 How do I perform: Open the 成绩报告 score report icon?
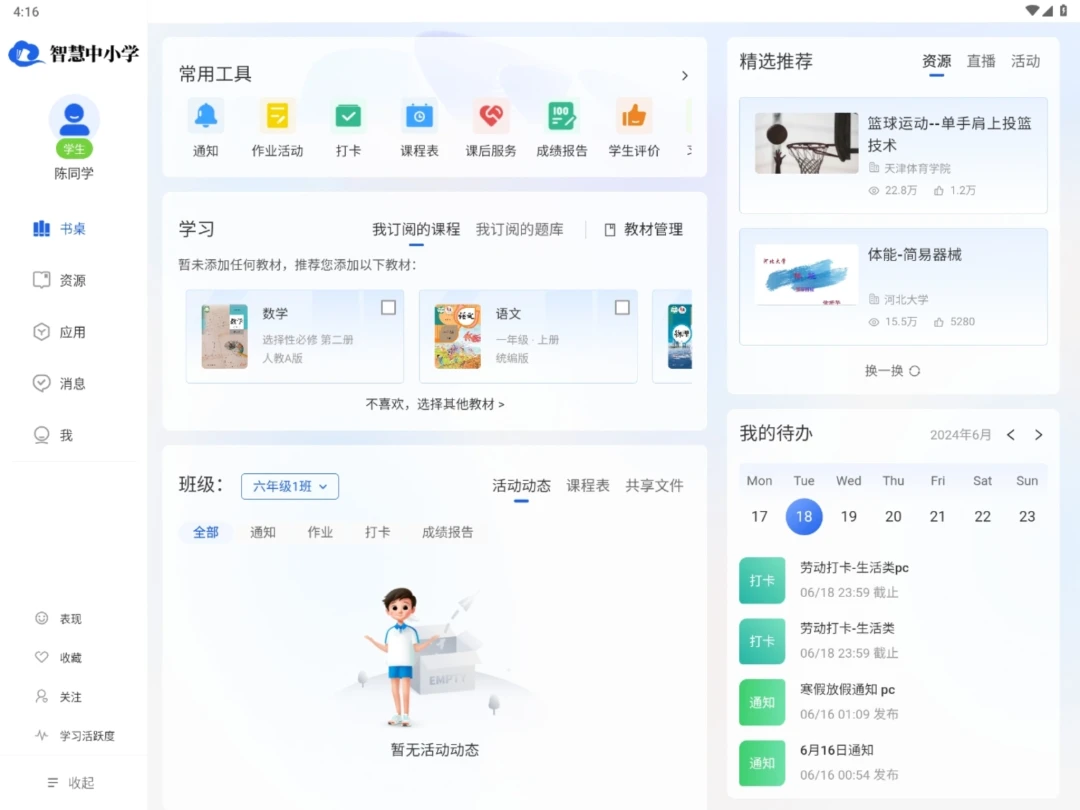coord(561,116)
